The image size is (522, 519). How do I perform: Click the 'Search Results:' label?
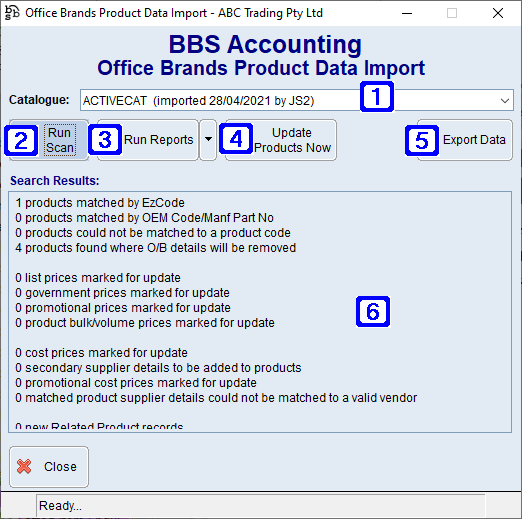[55, 181]
